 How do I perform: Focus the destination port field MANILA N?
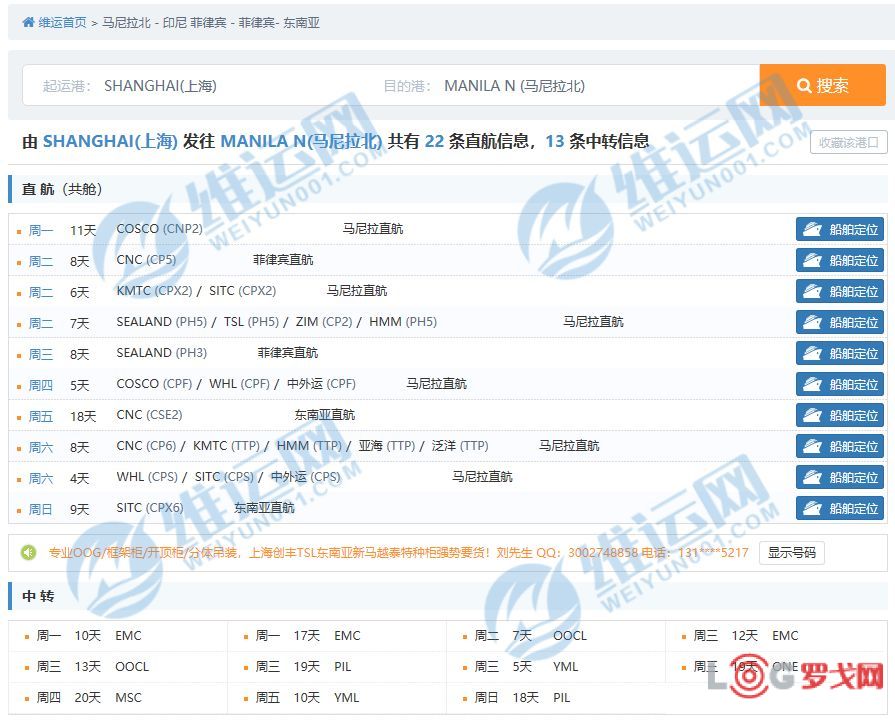[590, 86]
